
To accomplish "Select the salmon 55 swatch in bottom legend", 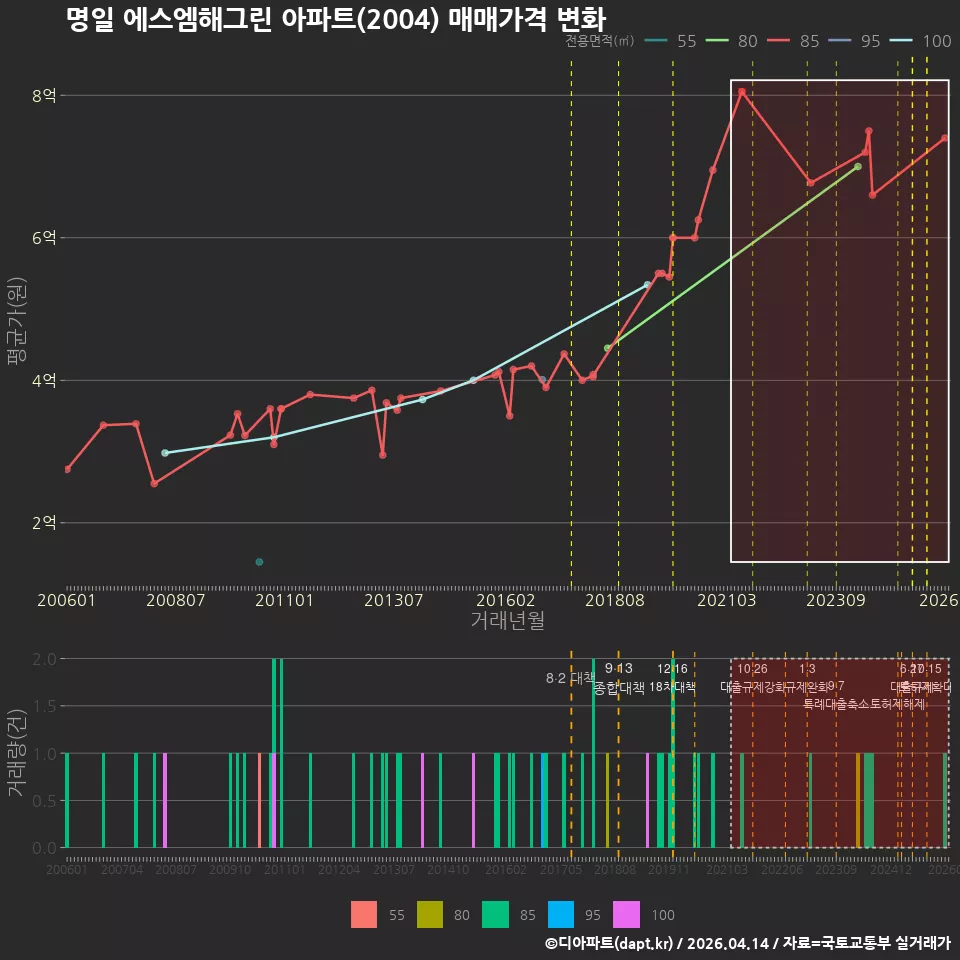I will pyautogui.click(x=364, y=915).
